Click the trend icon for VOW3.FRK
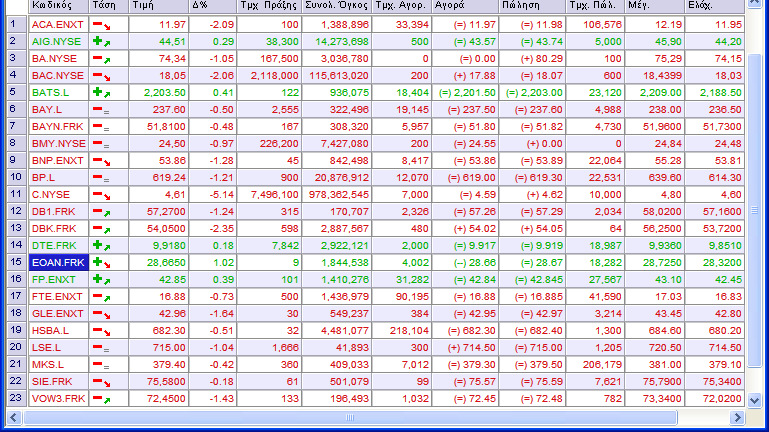Viewport: 769px width, 432px height. (x=102, y=399)
